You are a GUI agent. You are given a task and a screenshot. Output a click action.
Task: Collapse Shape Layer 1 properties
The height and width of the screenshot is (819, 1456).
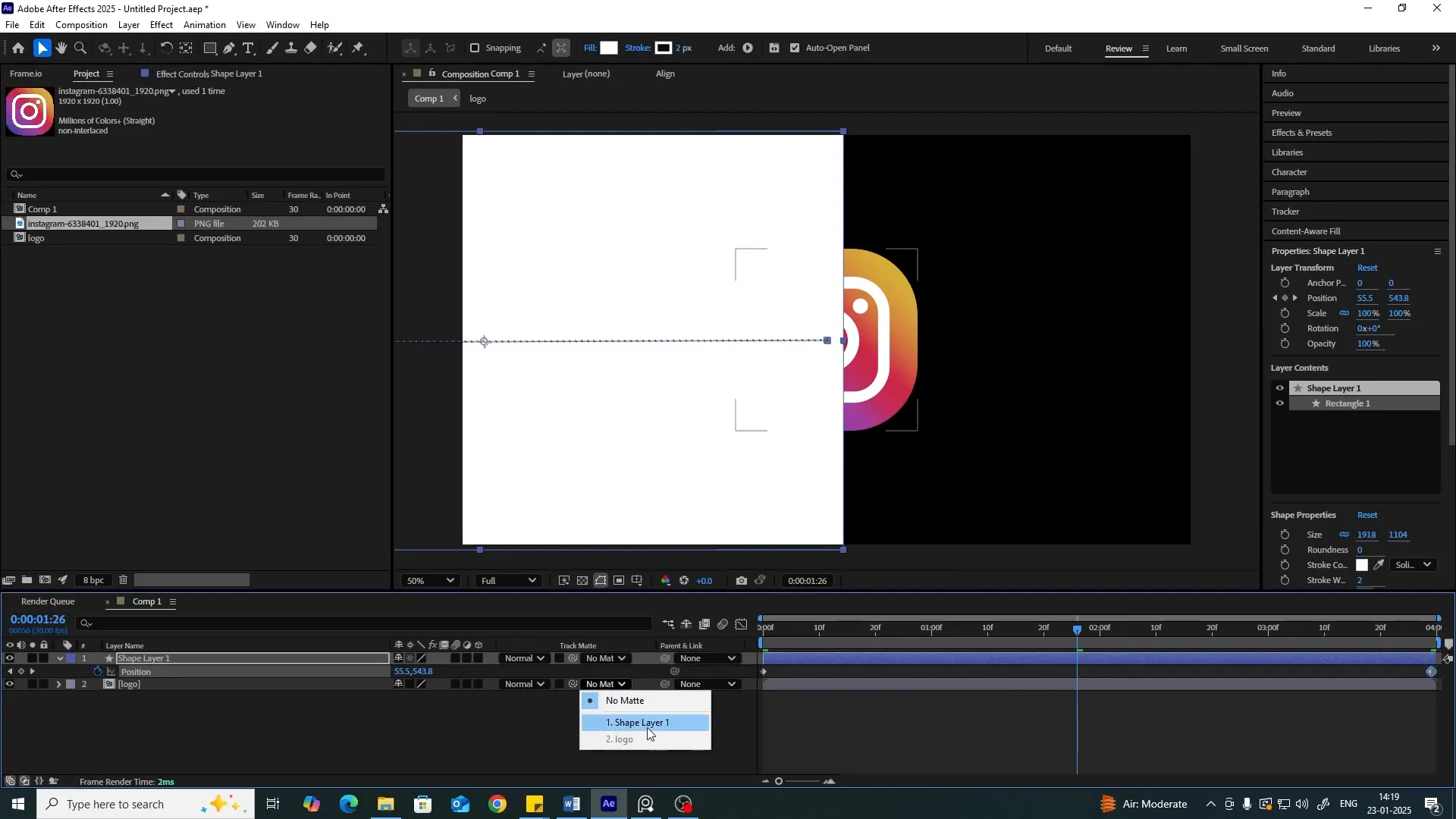coord(60,658)
